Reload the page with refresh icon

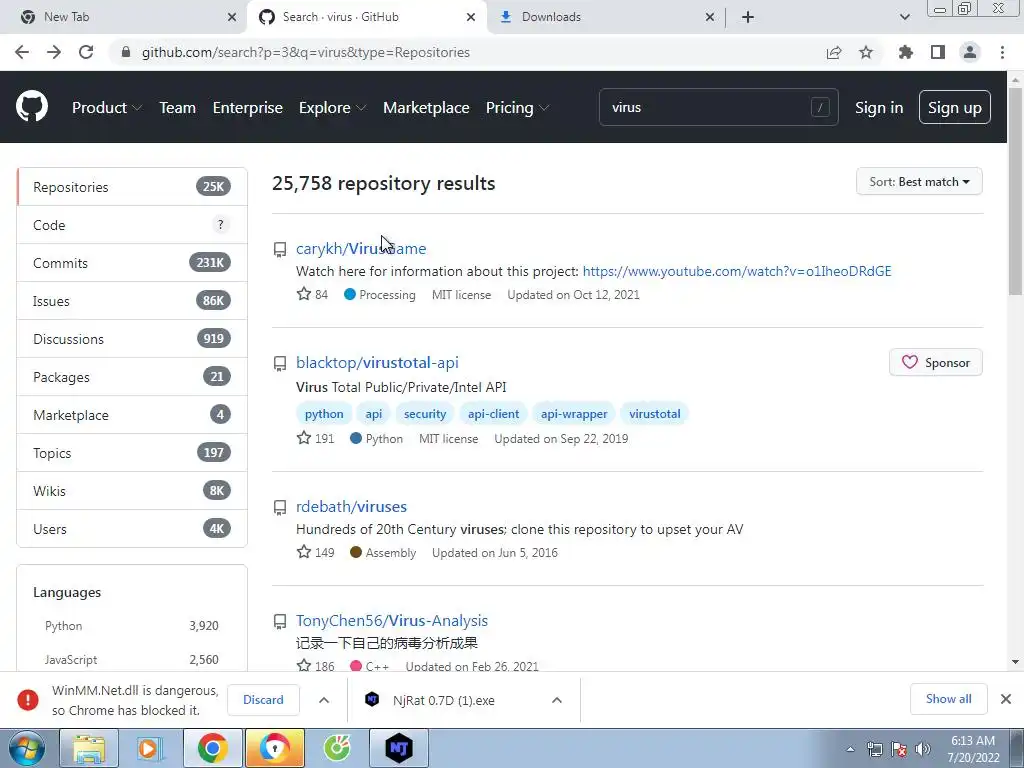(x=86, y=52)
